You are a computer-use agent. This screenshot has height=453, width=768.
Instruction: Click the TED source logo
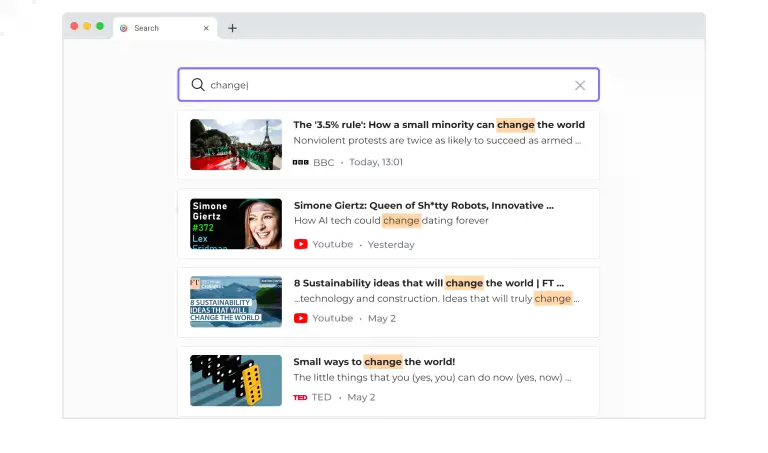300,397
